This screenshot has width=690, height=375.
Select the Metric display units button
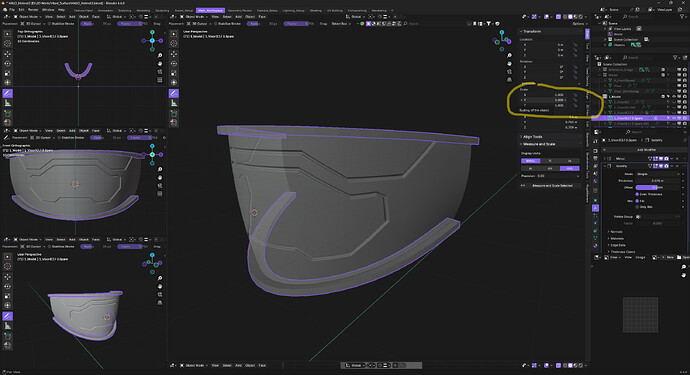point(531,161)
